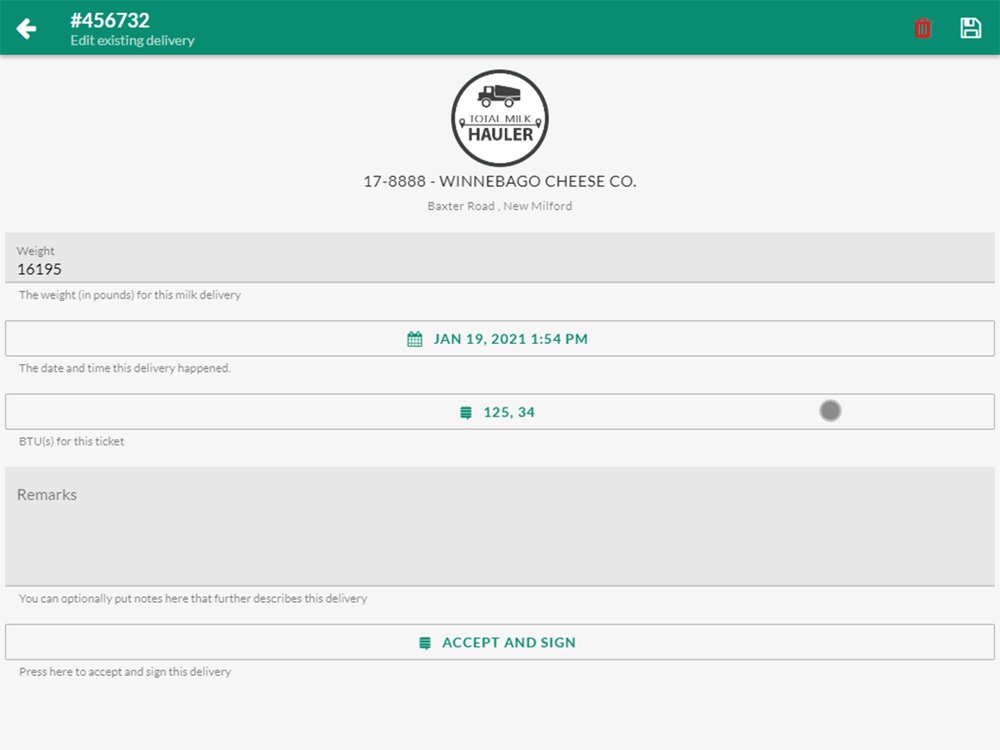1000x750 pixels.
Task: Click 'The date and time this delivery happened' hint
Action: click(x=125, y=368)
